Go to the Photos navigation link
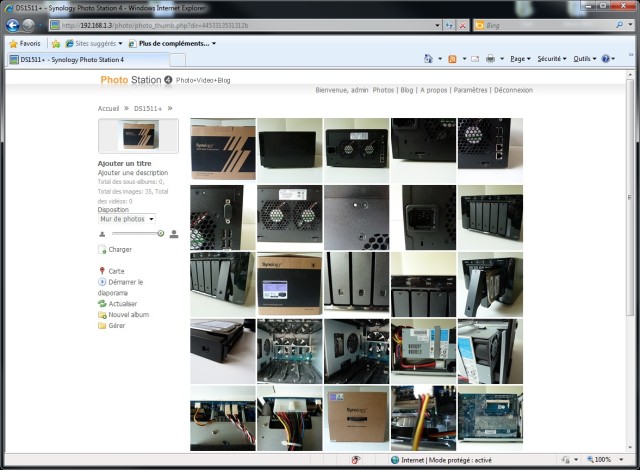This screenshot has width=640, height=470. [383, 90]
